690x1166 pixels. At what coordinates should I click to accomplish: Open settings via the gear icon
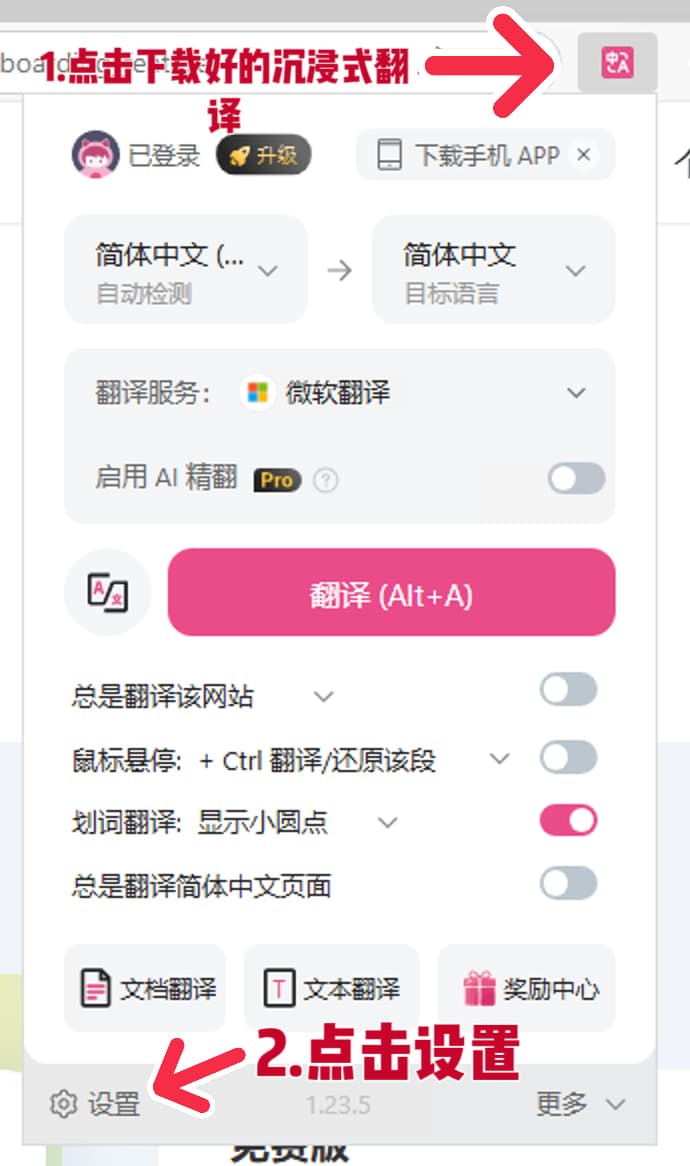(x=64, y=1104)
